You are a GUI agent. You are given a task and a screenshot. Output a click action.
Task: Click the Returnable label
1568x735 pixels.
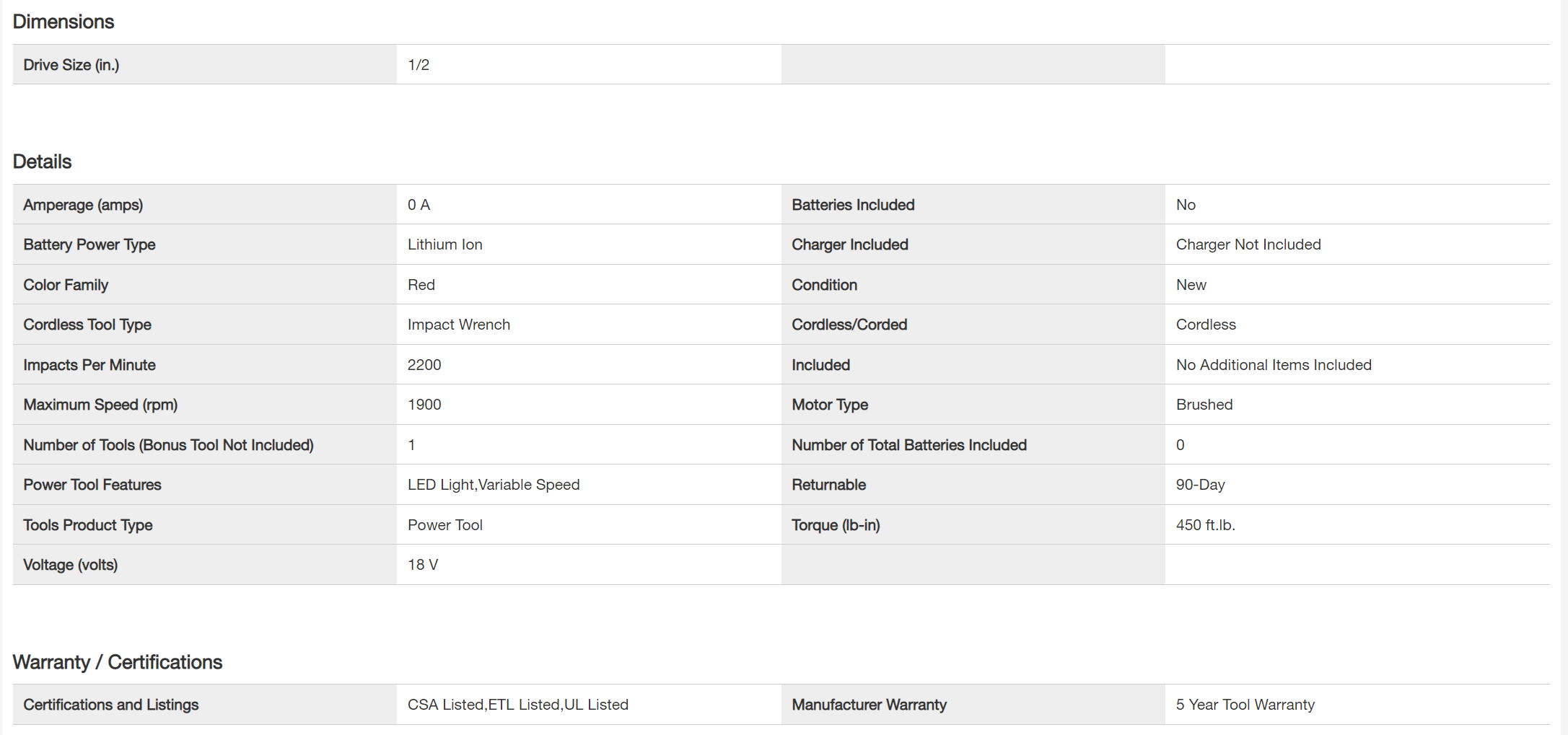tap(829, 485)
